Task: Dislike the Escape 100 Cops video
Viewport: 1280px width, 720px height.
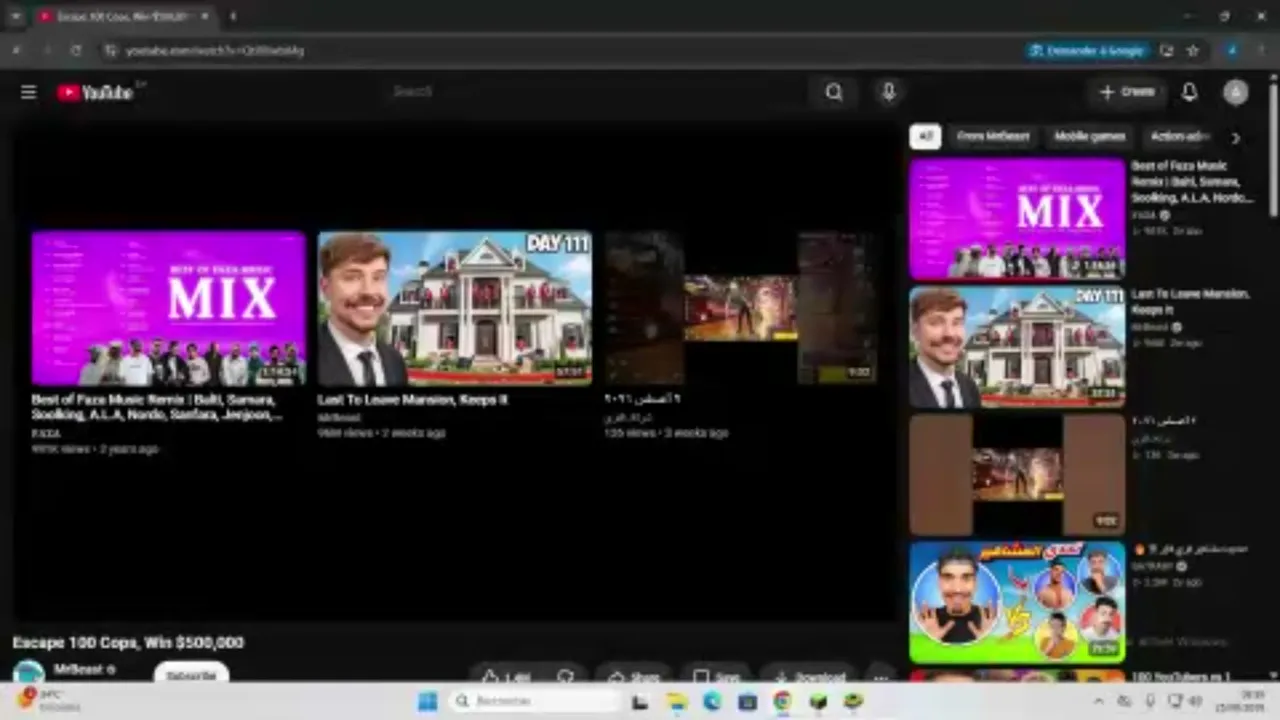Action: pyautogui.click(x=565, y=676)
